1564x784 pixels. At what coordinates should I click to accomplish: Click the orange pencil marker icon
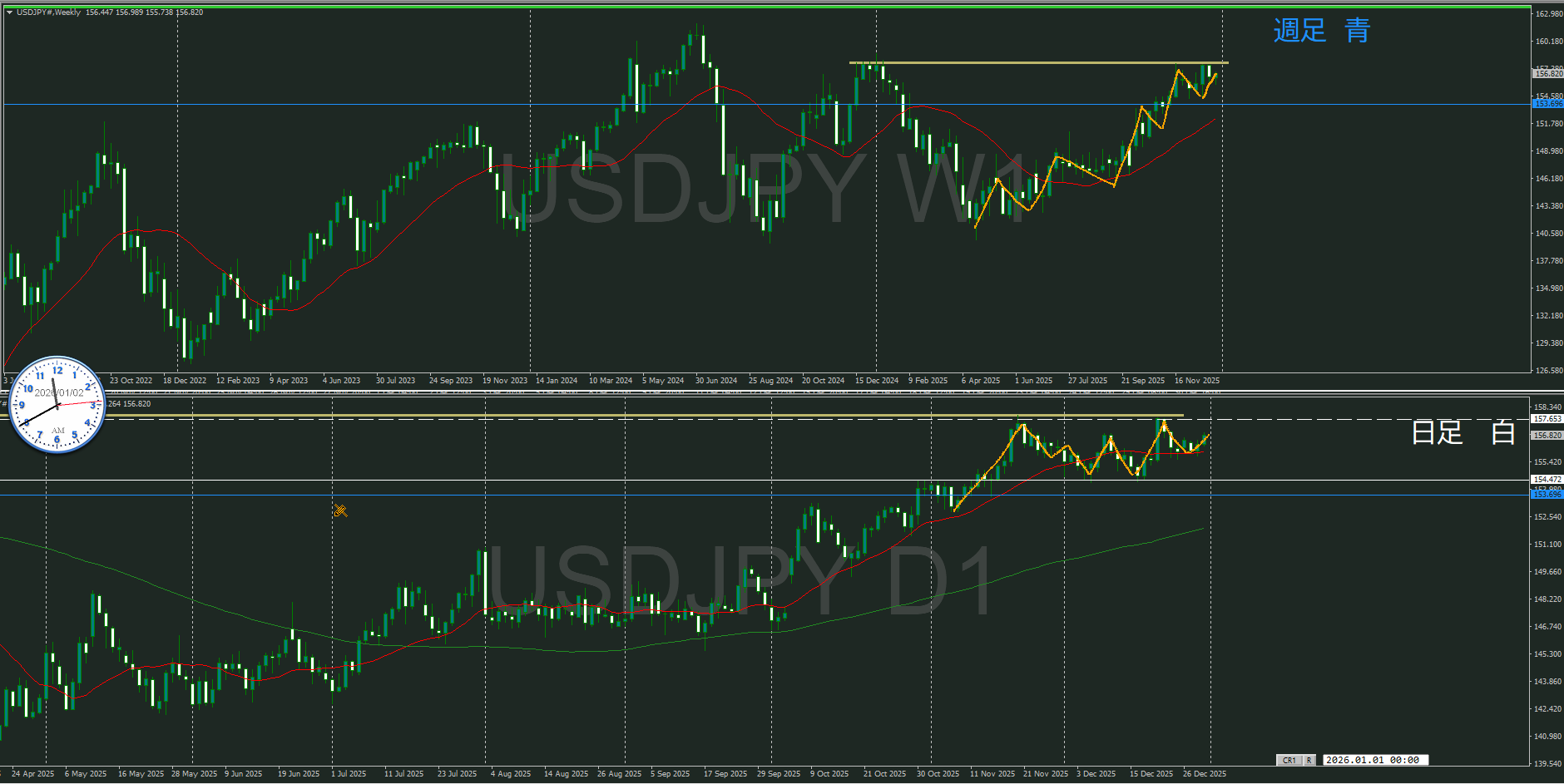pos(340,510)
